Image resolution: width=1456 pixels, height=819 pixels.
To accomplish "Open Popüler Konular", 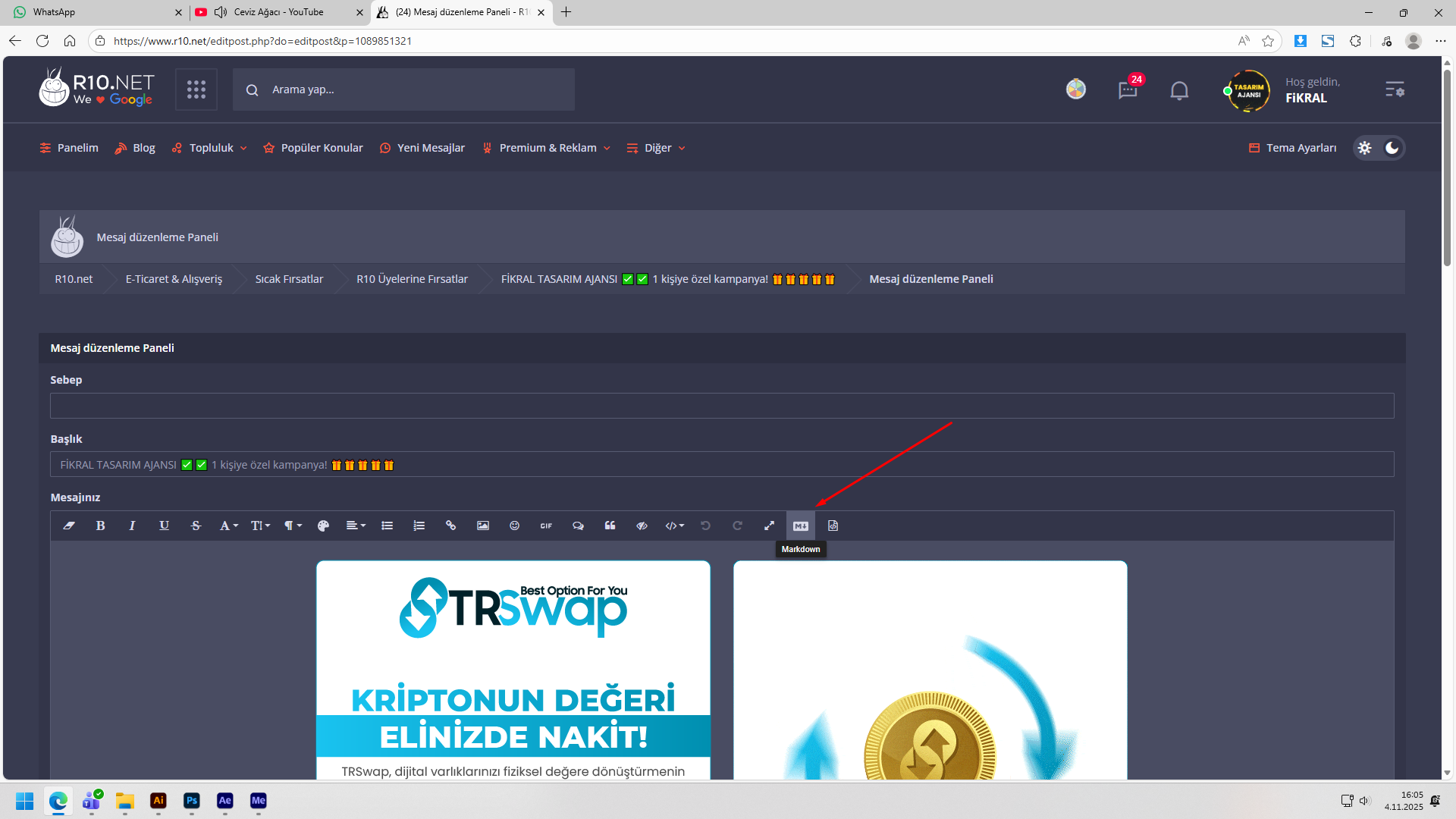I will click(313, 148).
